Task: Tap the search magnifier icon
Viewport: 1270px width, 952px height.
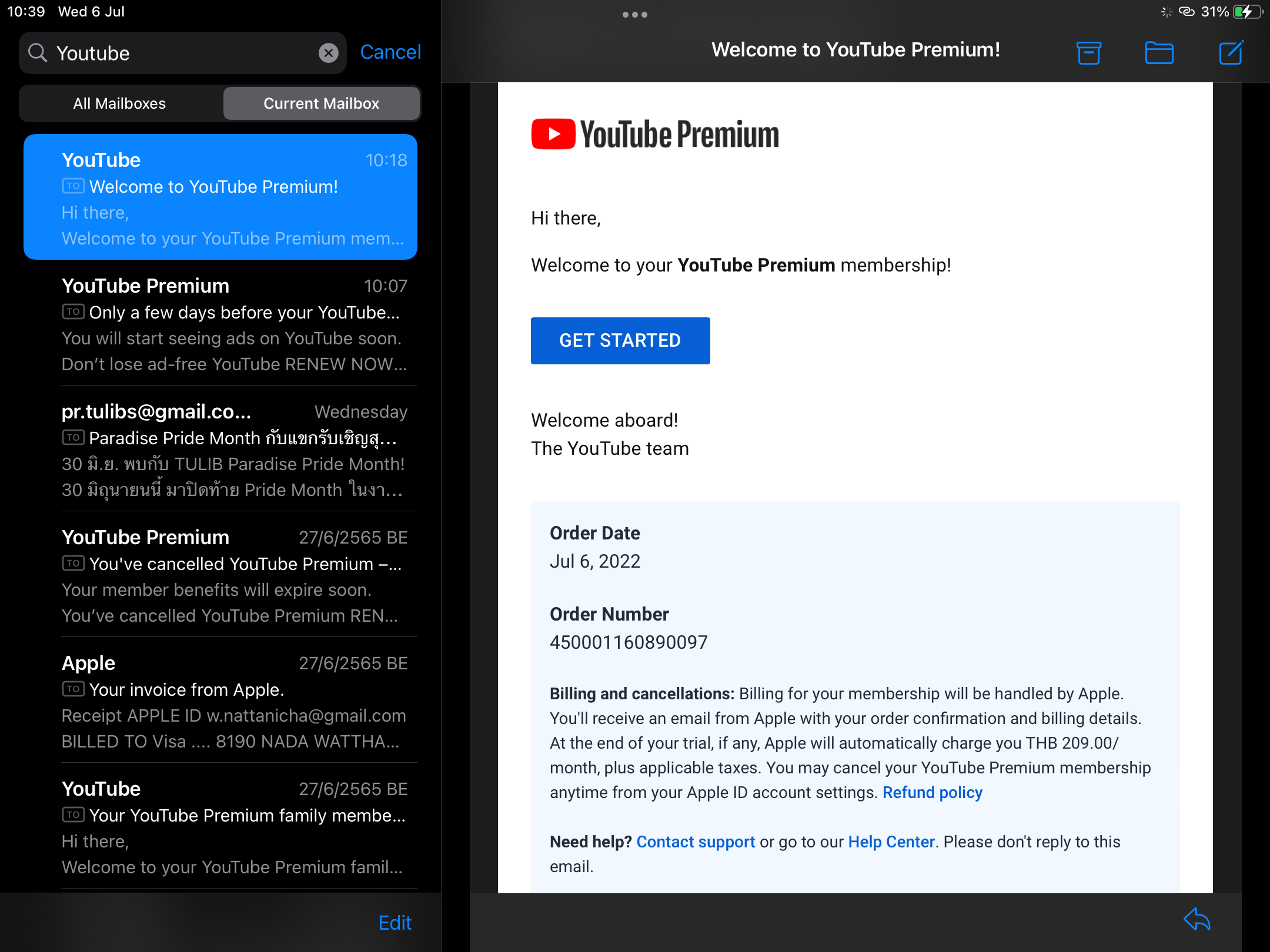Action: click(38, 53)
